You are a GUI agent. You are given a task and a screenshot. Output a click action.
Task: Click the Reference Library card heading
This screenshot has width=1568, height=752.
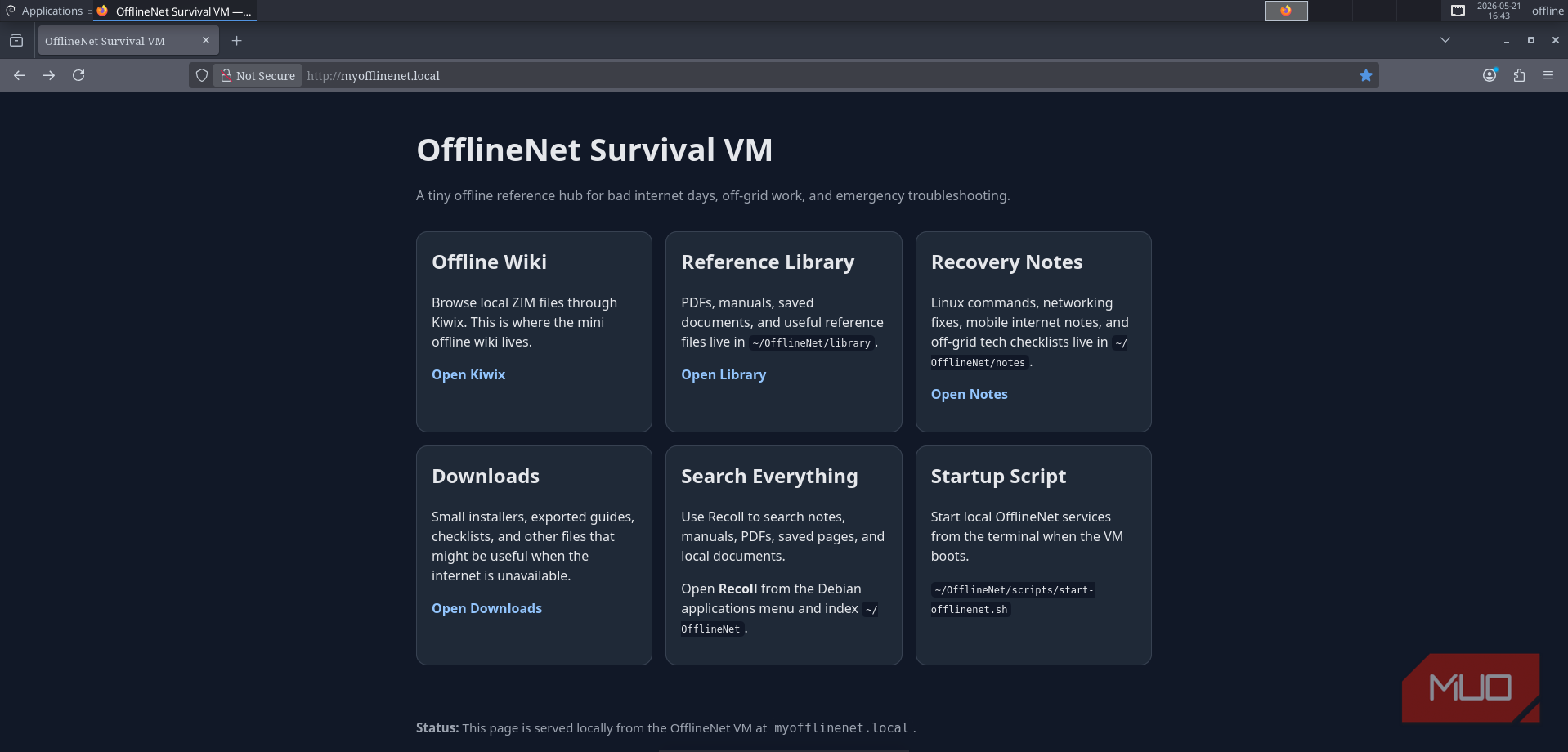[x=768, y=262]
